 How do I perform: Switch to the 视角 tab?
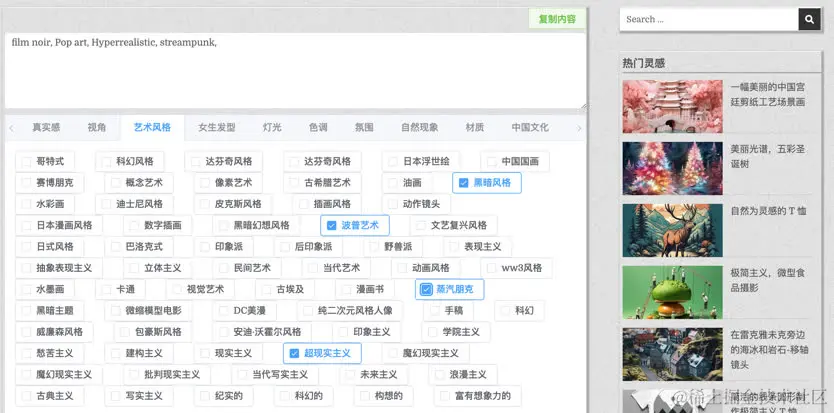[97, 128]
